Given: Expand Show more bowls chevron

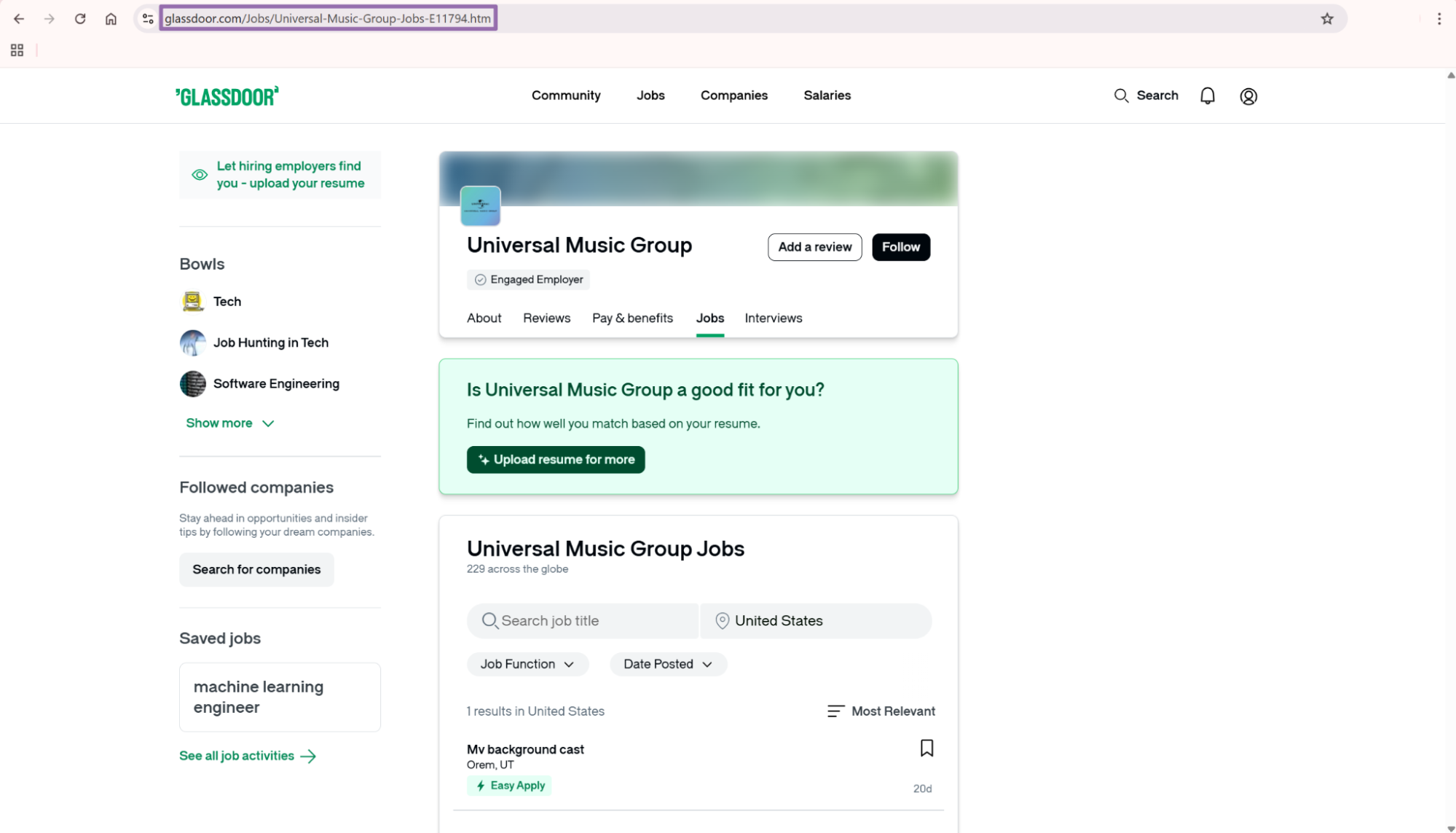Looking at the screenshot, I should click(x=268, y=423).
